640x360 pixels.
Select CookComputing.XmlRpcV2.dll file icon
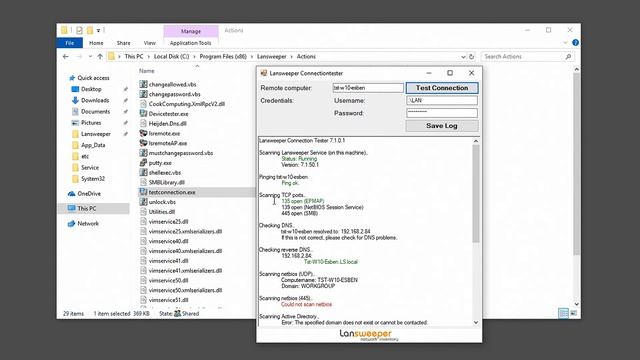tap(143, 104)
